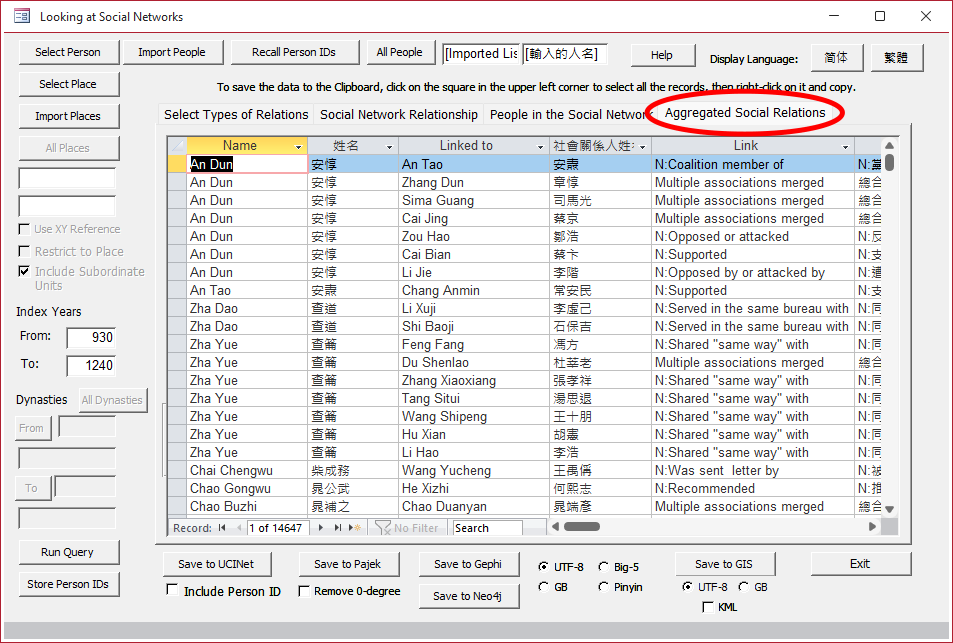
Task: Click the Access form icon in title bar
Action: 21,16
